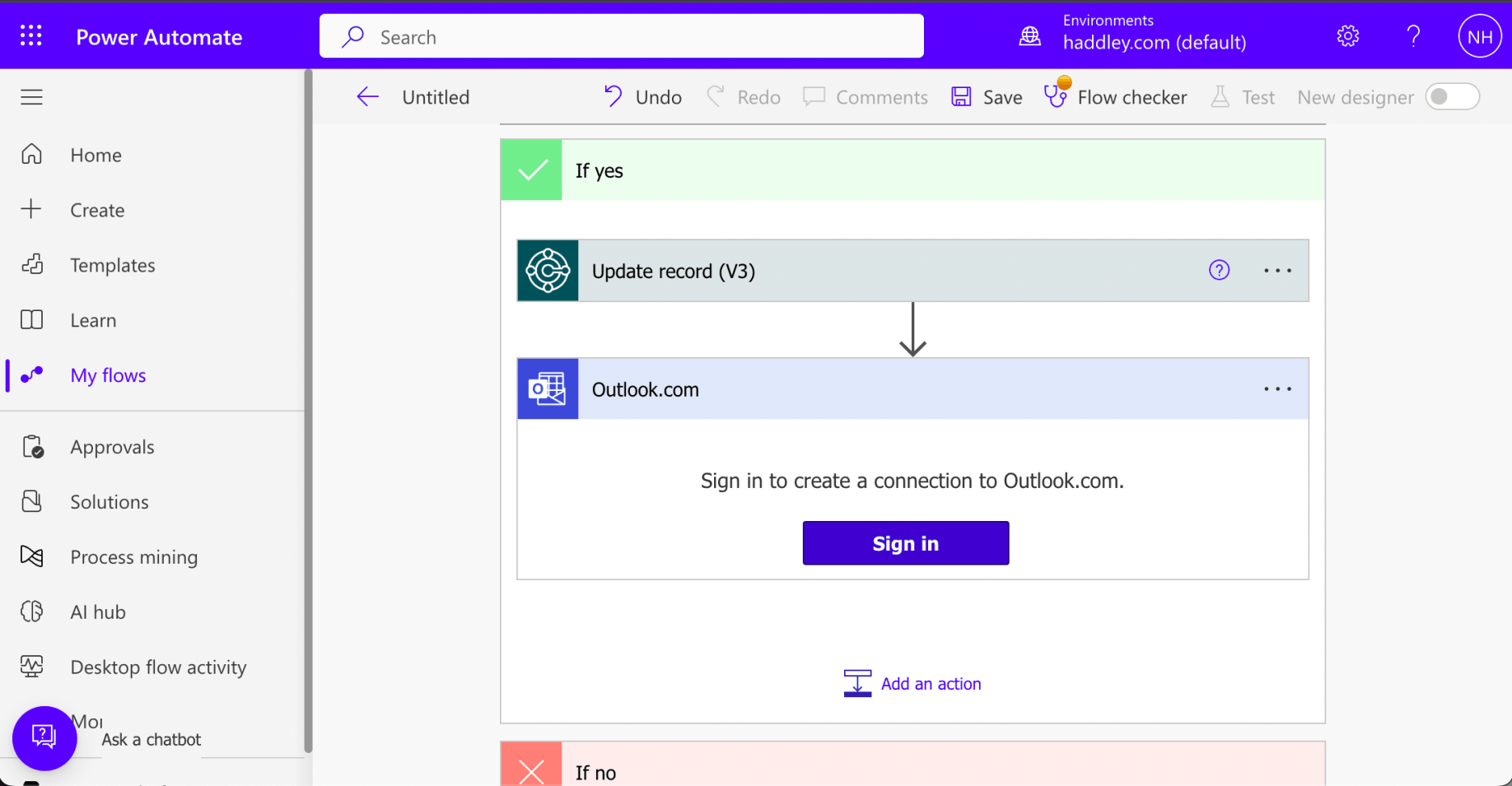Click the Untitled flow name
Image resolution: width=1512 pixels, height=786 pixels.
[x=436, y=97]
